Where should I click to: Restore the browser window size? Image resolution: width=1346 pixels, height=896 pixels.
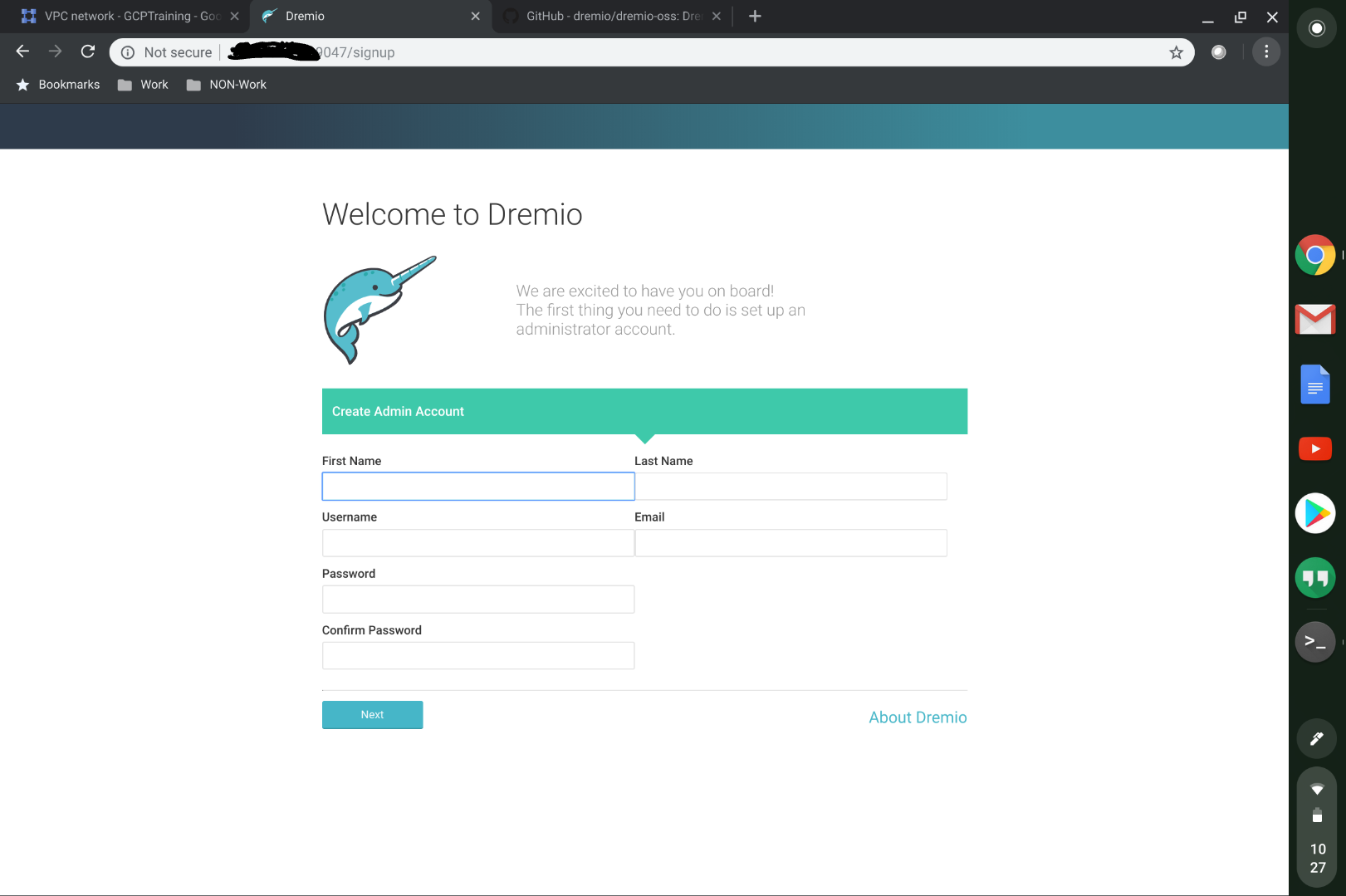(1241, 17)
